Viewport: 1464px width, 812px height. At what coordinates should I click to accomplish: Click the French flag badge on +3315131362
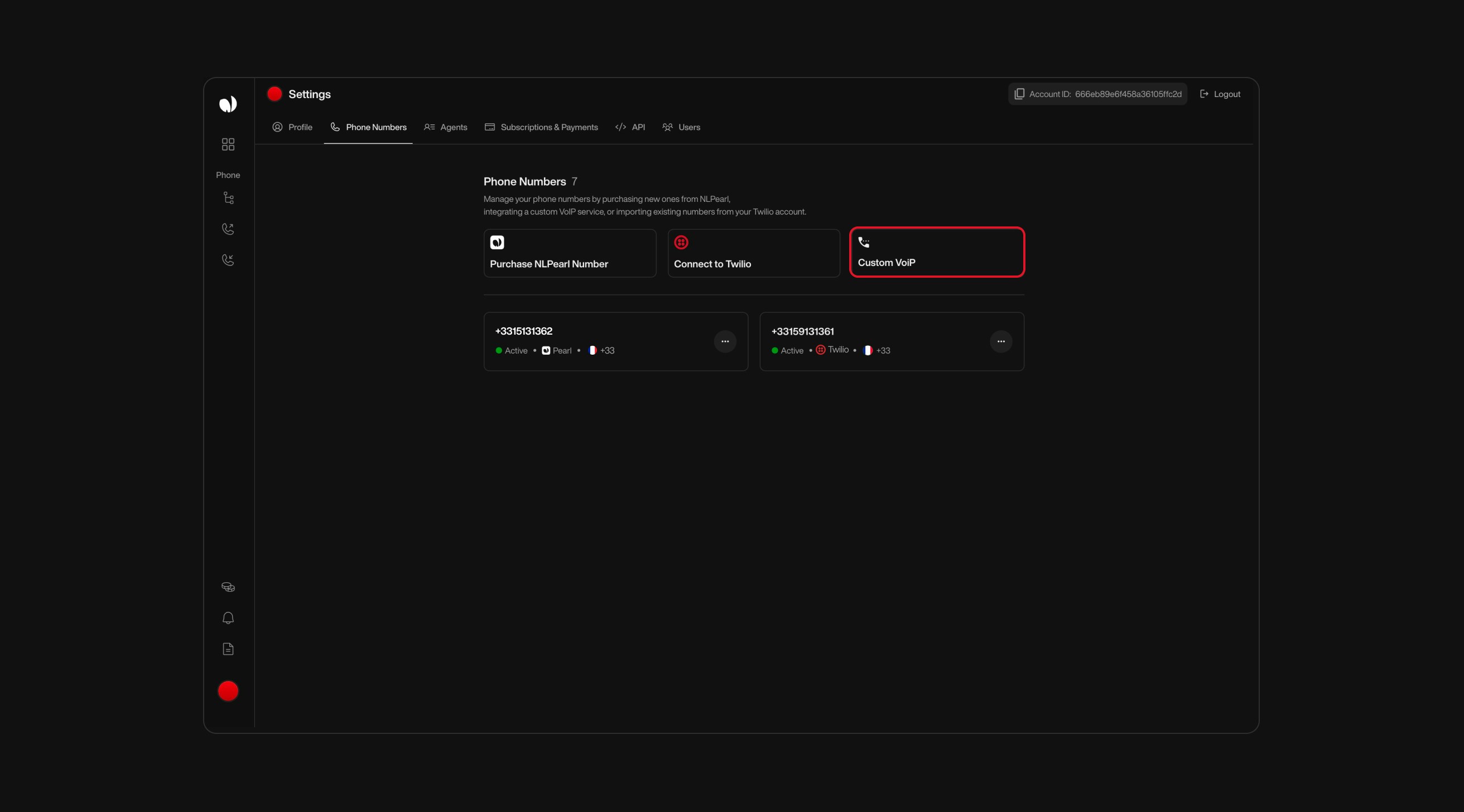[593, 351]
